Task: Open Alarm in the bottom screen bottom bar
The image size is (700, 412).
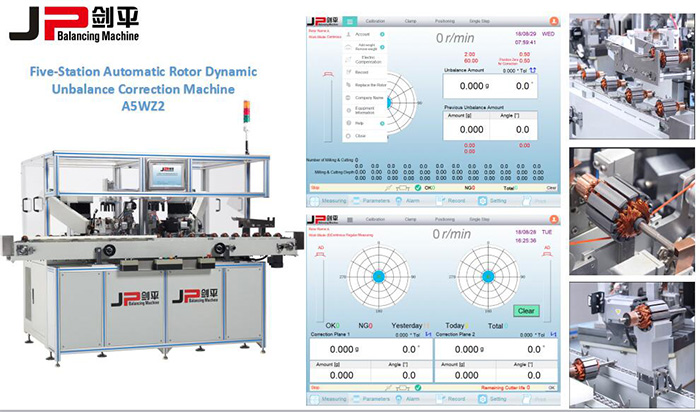Action: tap(408, 399)
